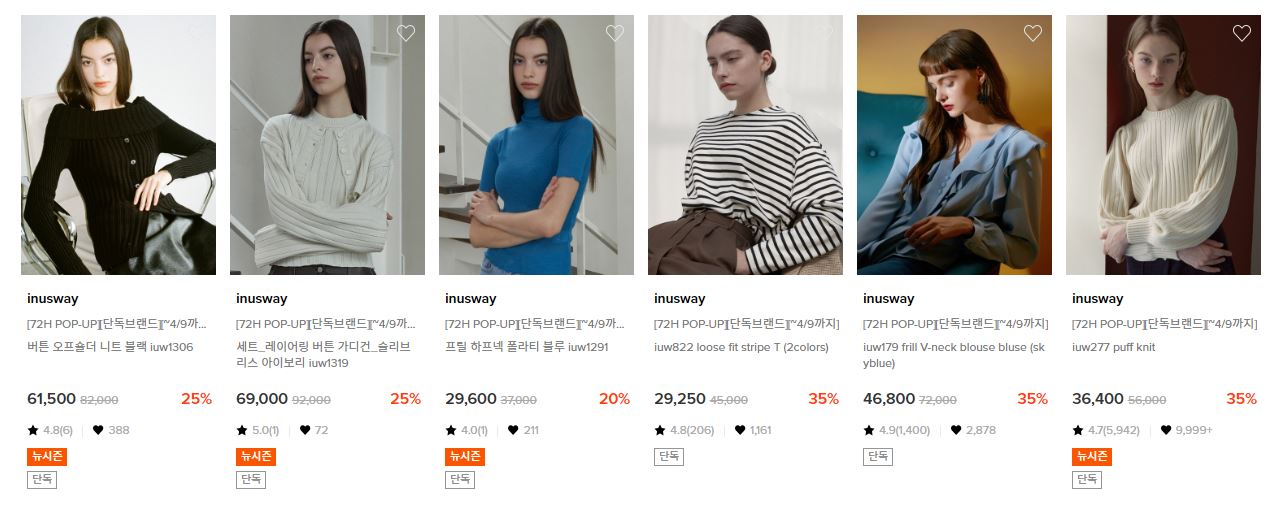The width and height of the screenshot is (1277, 515).
Task: Open iuw277 puff knit product title
Action: click(x=1113, y=347)
